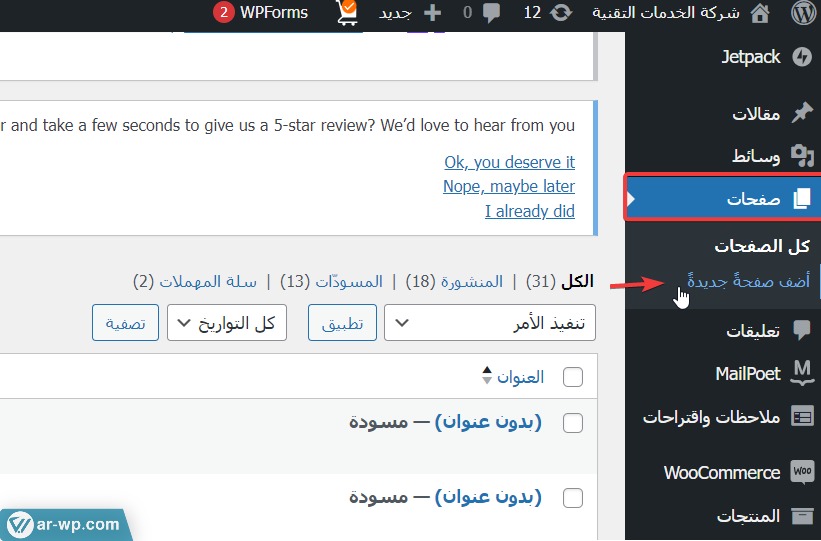821x541 pixels.
Task: Click the WooCommerce Woo icon
Action: pos(802,472)
